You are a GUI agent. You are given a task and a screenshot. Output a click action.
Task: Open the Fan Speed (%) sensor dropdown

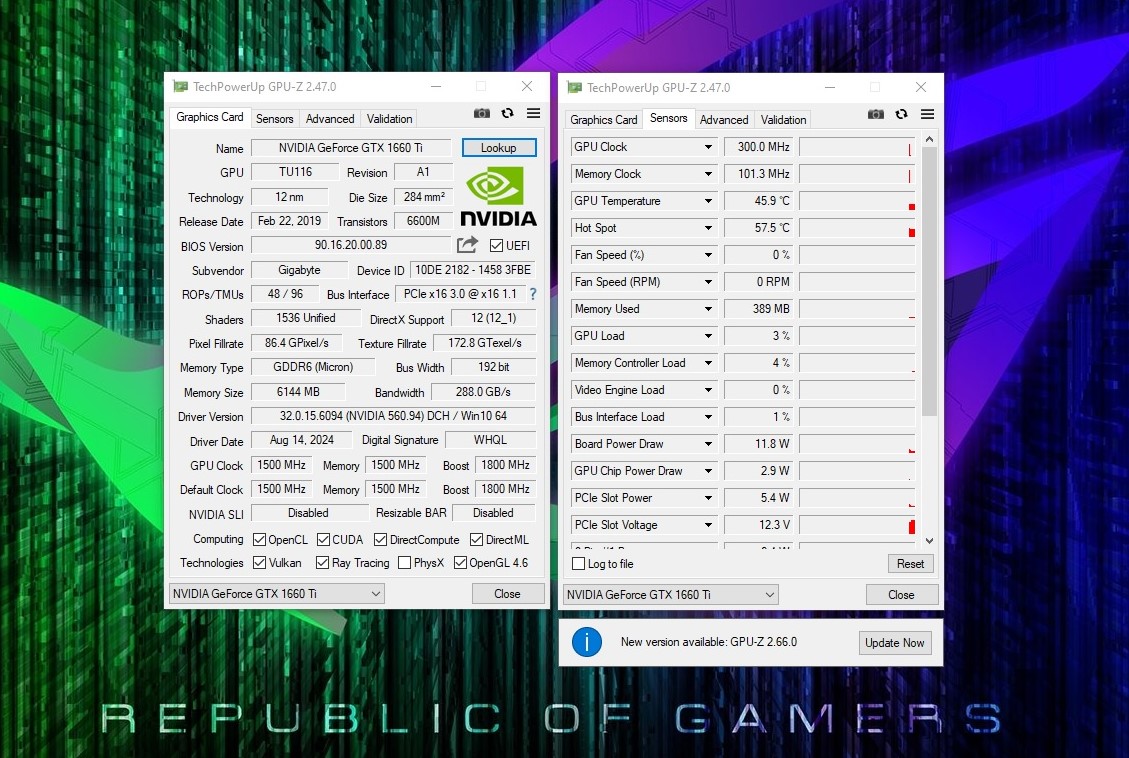(708, 255)
